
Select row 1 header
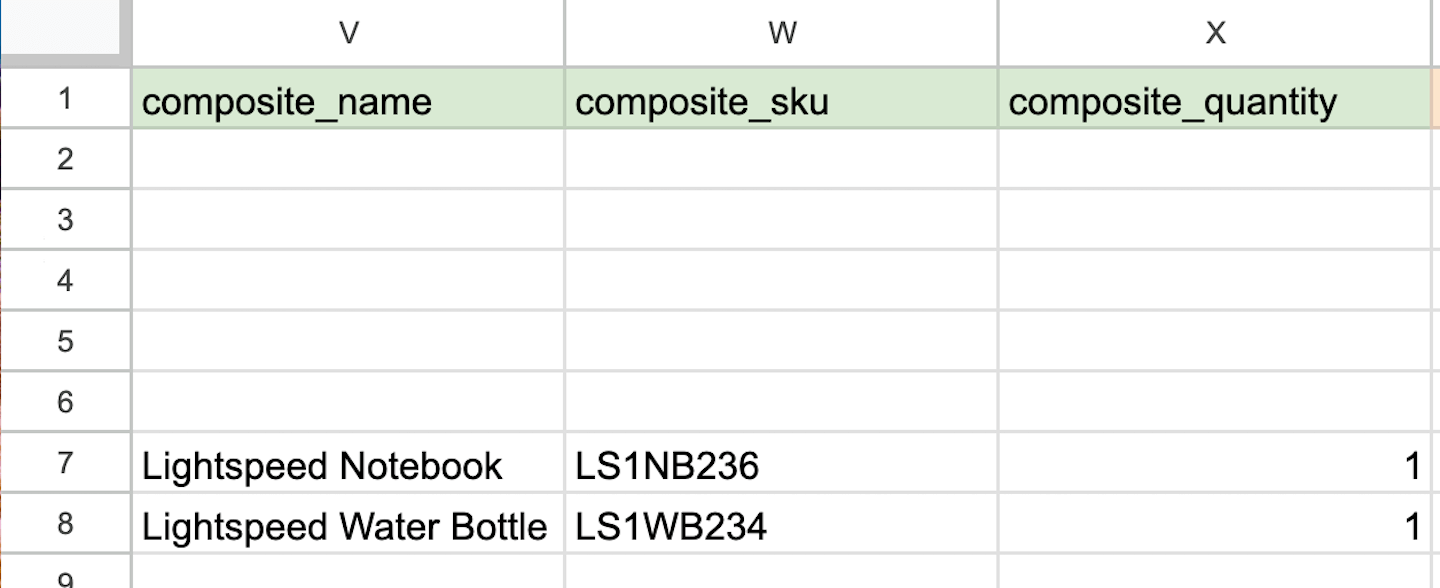pos(65,99)
